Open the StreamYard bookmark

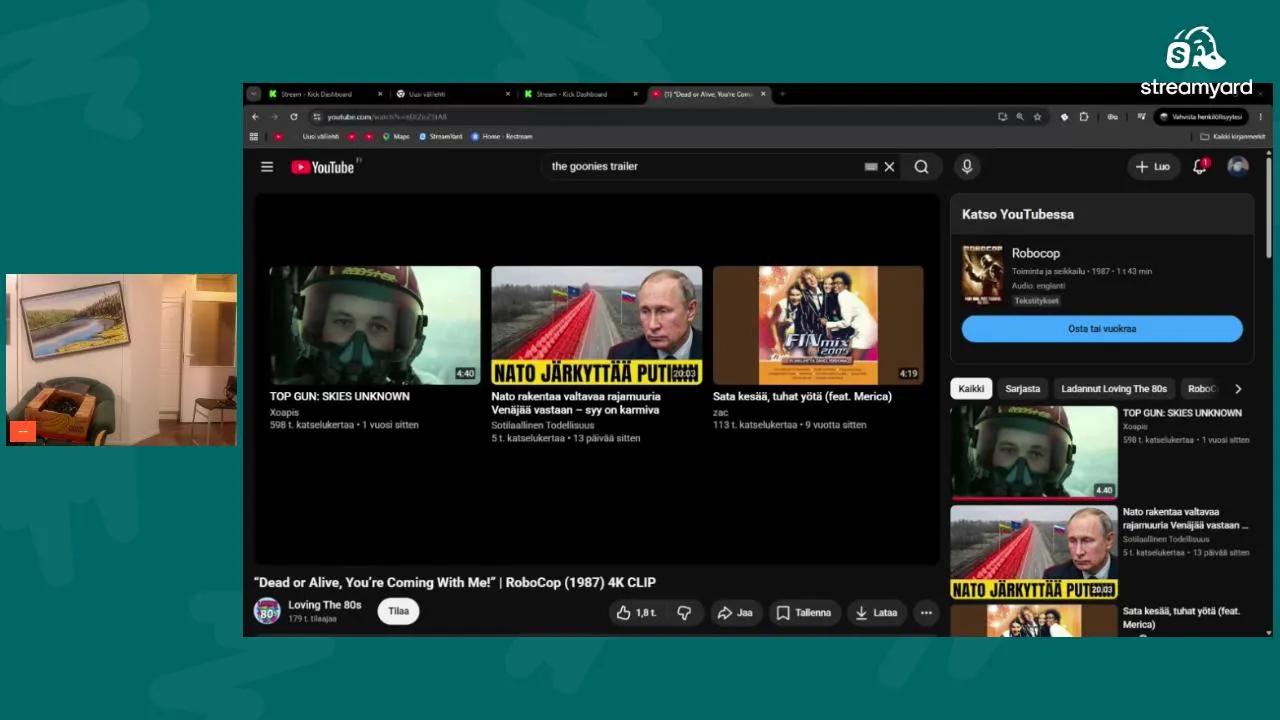click(x=441, y=137)
